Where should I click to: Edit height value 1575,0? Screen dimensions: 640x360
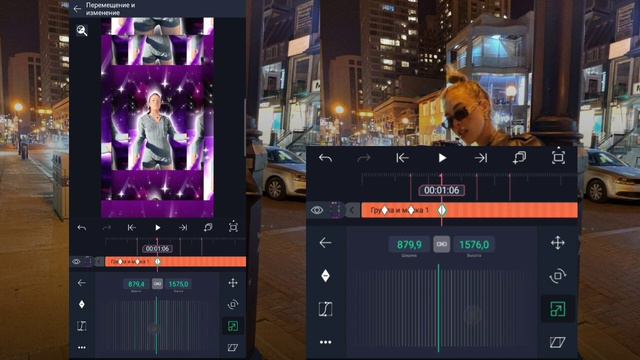tap(178, 284)
